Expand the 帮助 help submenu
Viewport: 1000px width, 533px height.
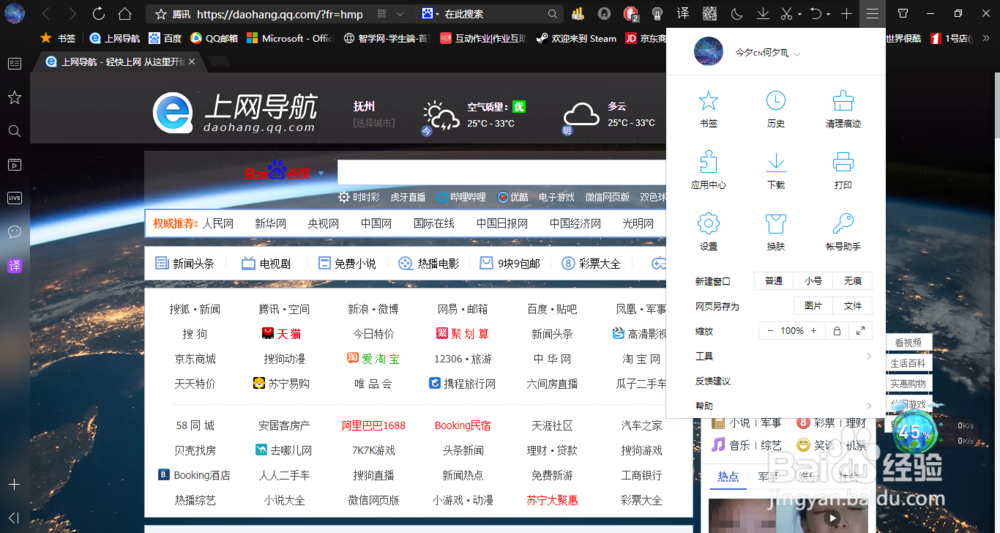pos(783,406)
